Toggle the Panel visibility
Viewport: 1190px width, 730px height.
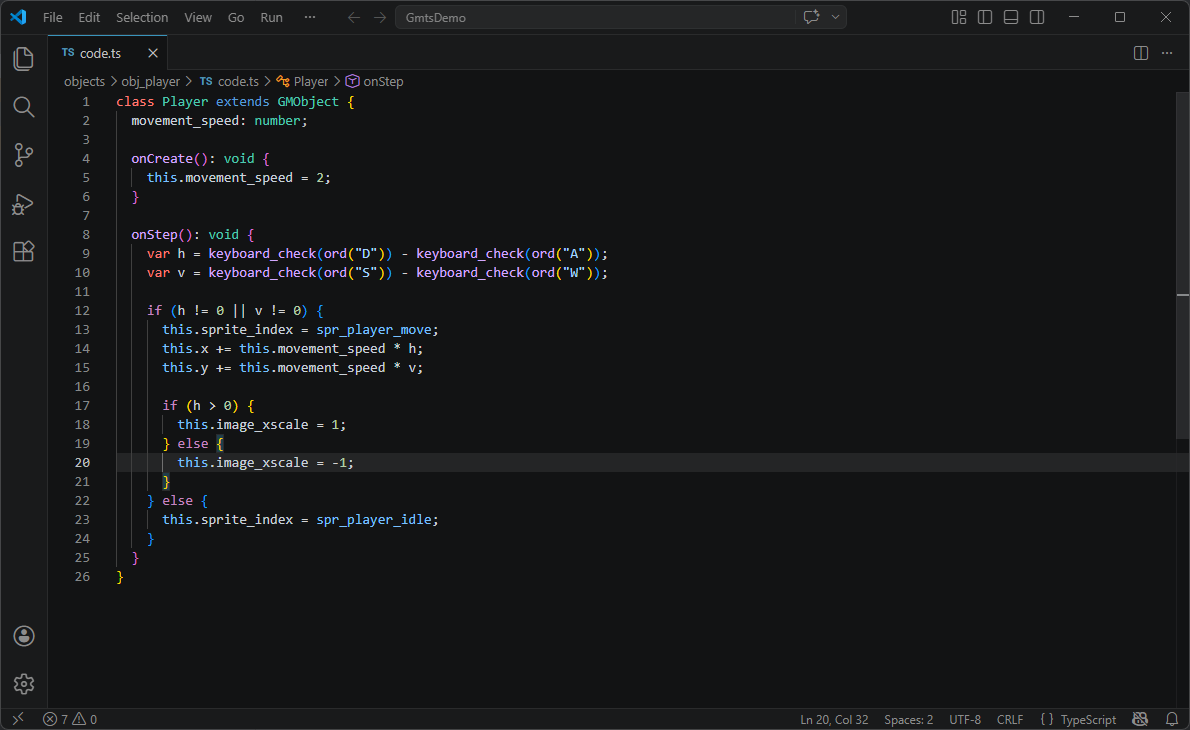1011,17
